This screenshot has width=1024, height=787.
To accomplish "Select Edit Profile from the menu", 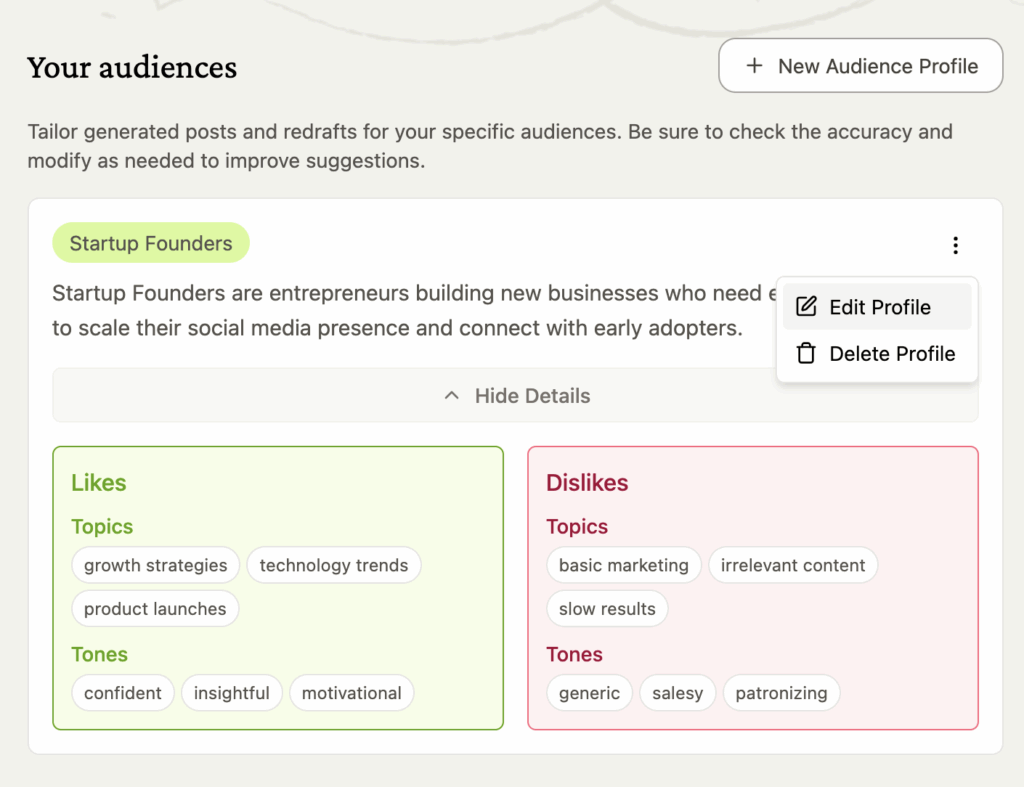I will [x=879, y=307].
